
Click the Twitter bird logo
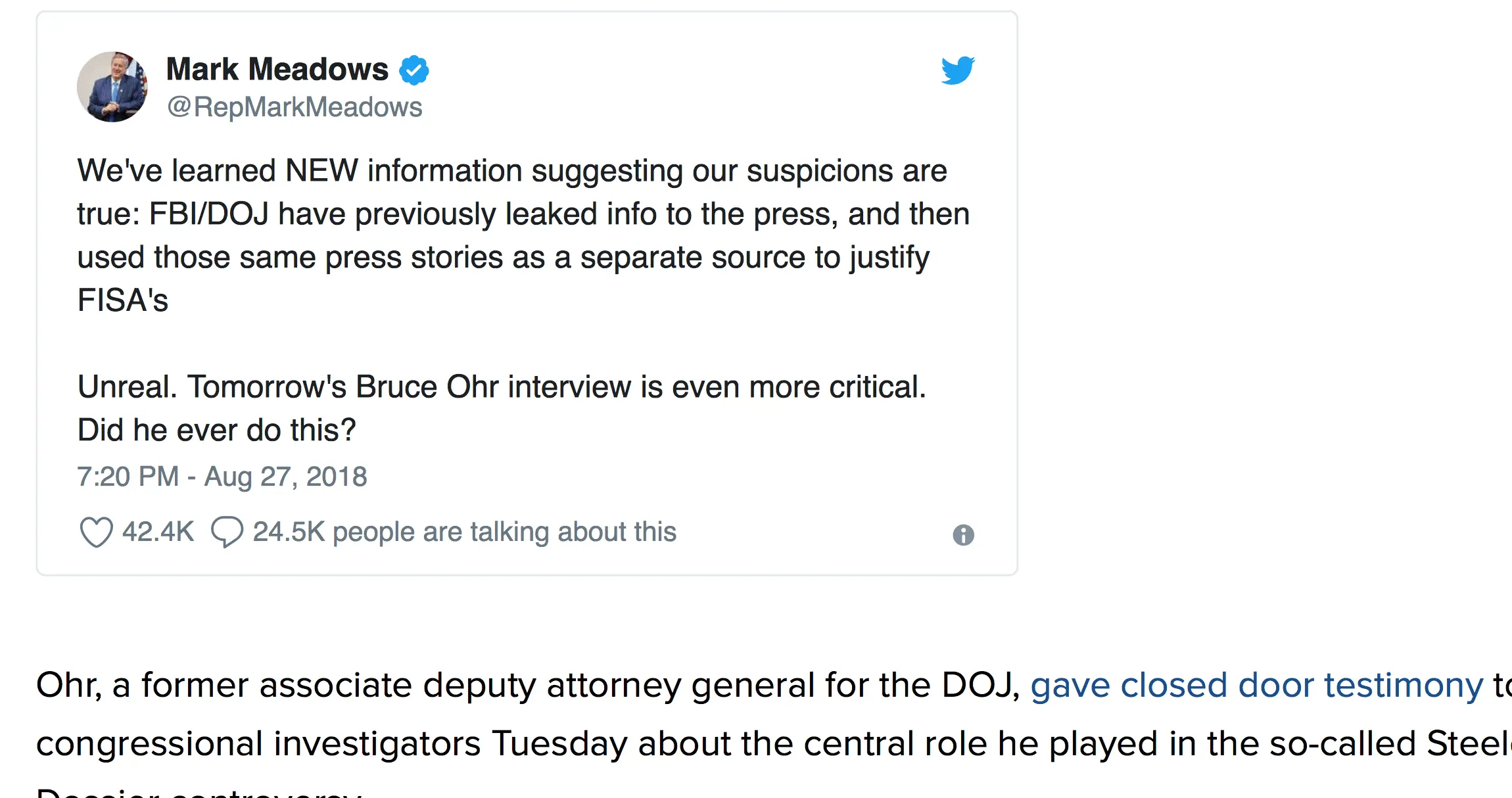pyautogui.click(x=957, y=70)
